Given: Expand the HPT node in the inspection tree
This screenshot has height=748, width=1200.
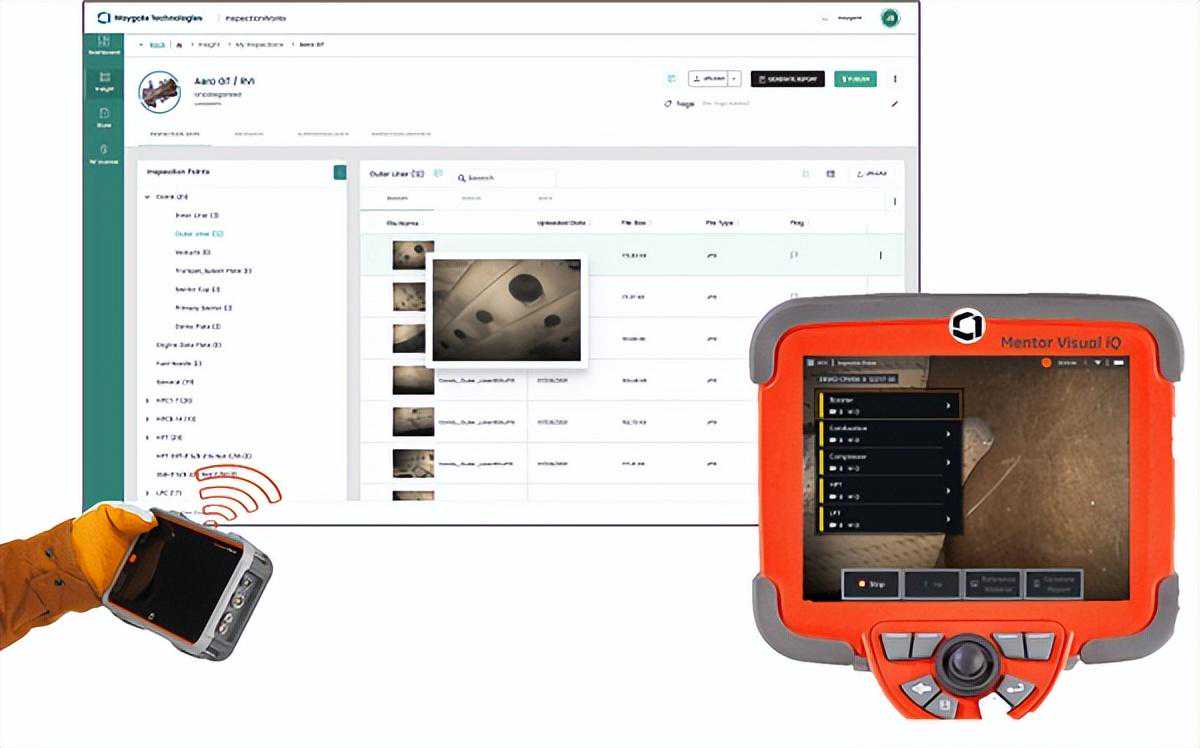Looking at the screenshot, I should 148,437.
